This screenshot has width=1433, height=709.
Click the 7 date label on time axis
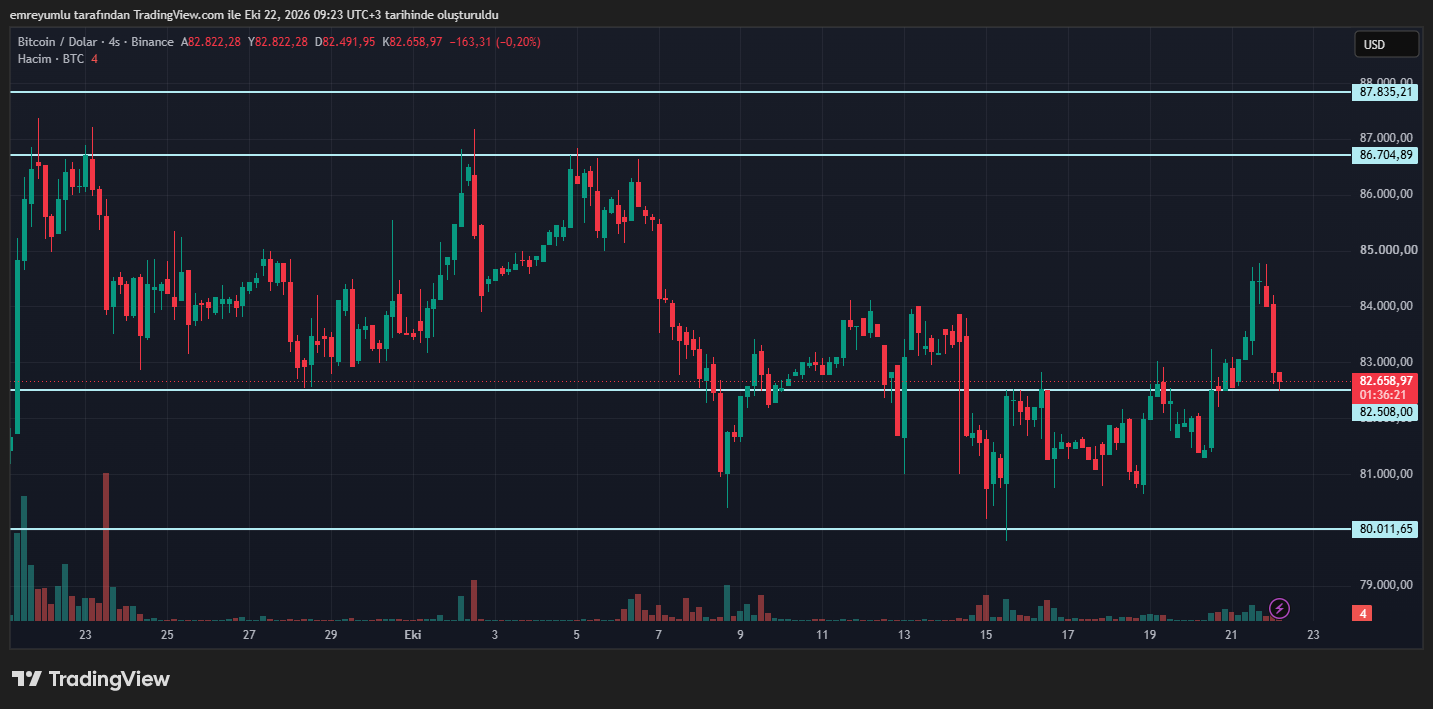[658, 635]
